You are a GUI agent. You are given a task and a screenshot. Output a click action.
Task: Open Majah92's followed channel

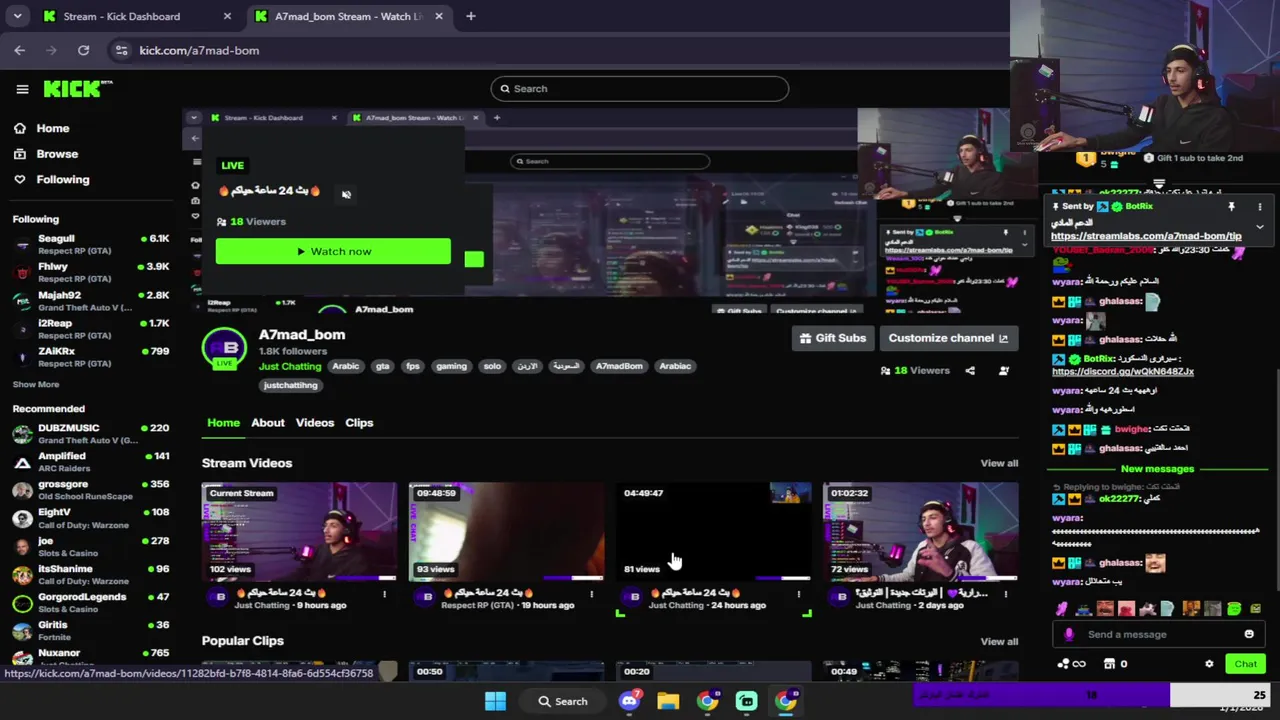coord(90,301)
